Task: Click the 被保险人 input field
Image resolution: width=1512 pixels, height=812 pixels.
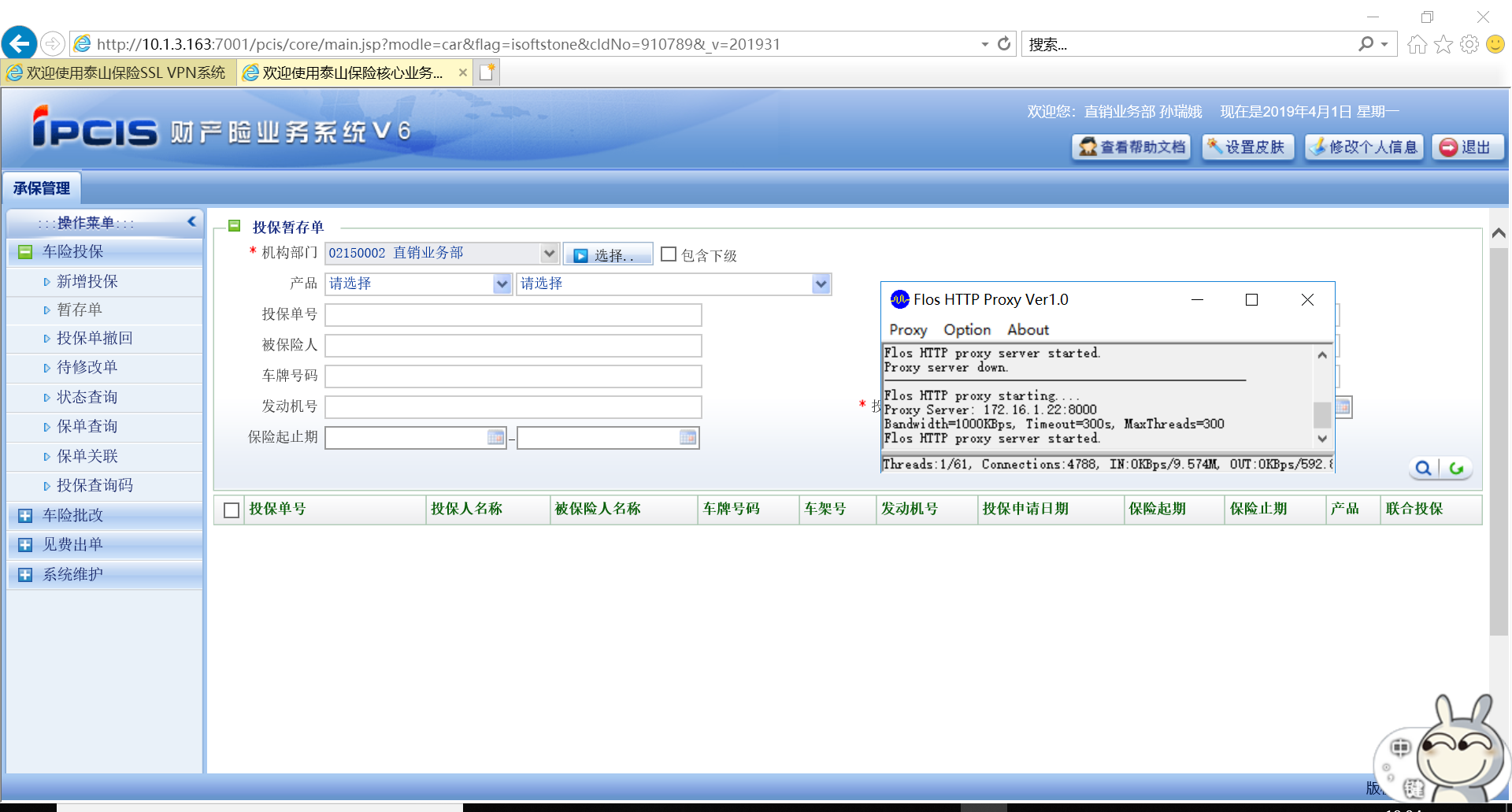Action: coord(513,346)
